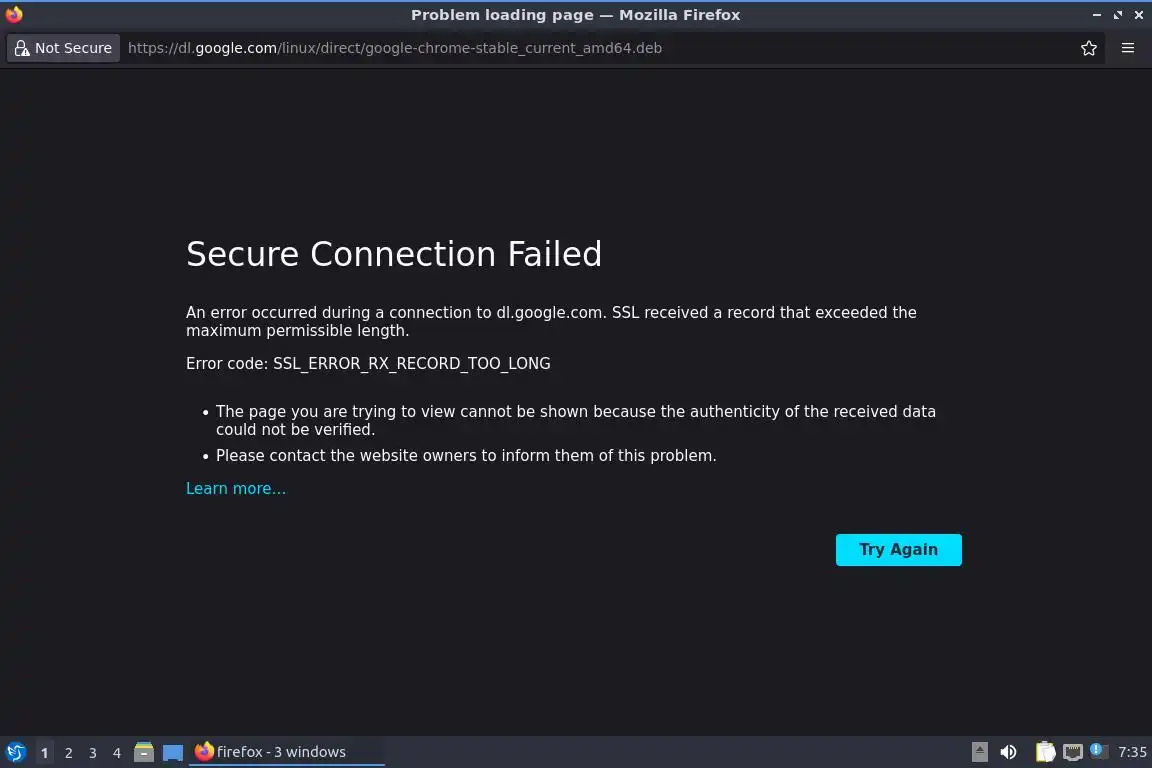This screenshot has height=768, width=1152.
Task: Click the removable media eject icon
Action: click(980, 752)
